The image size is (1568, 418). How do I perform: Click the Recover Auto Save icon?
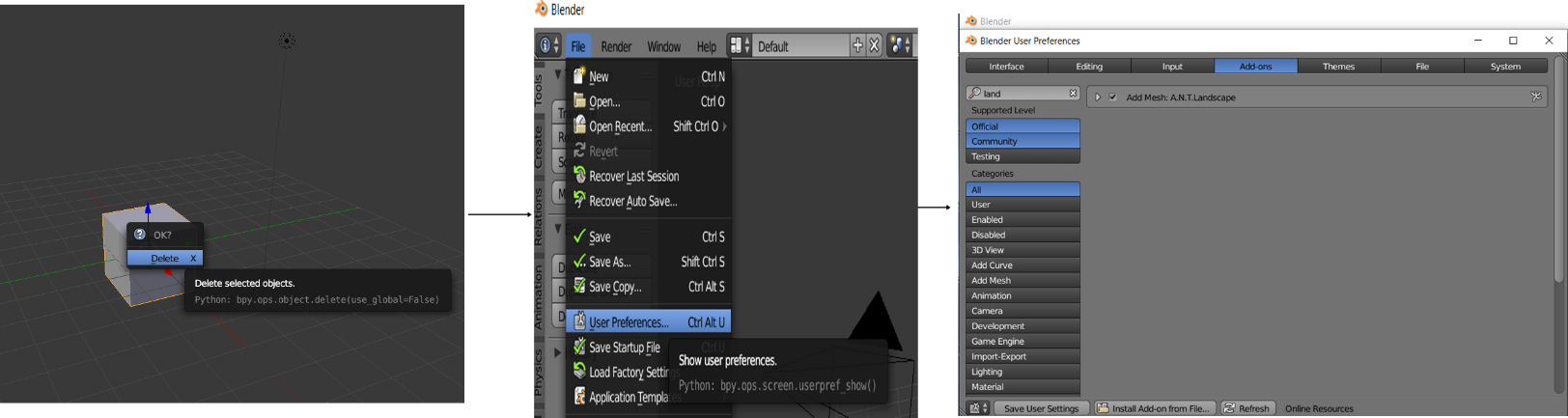point(579,200)
